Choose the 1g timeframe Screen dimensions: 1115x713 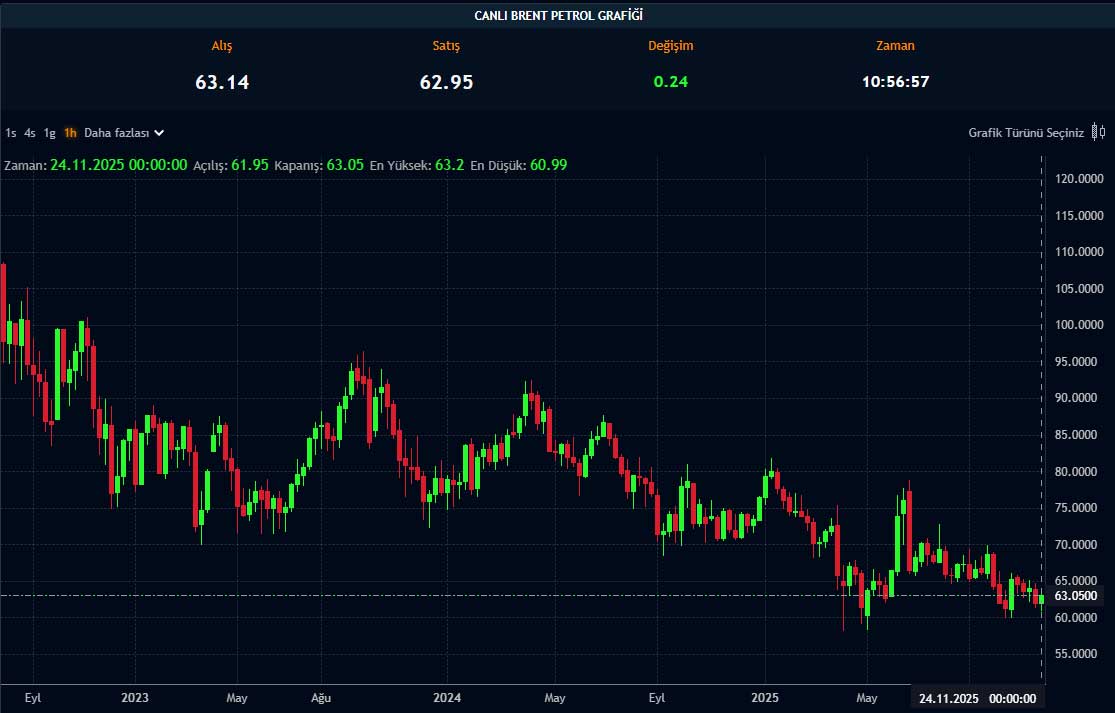49,132
